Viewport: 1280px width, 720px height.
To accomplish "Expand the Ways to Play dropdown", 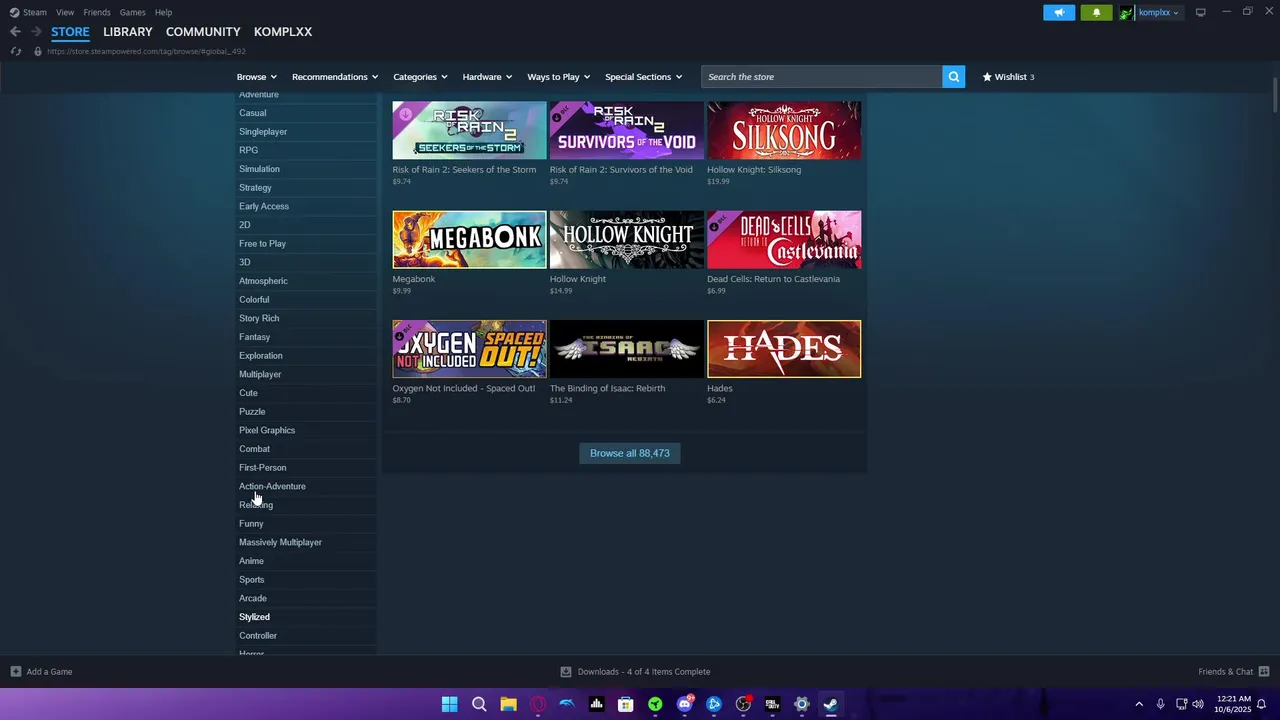I will tap(559, 77).
